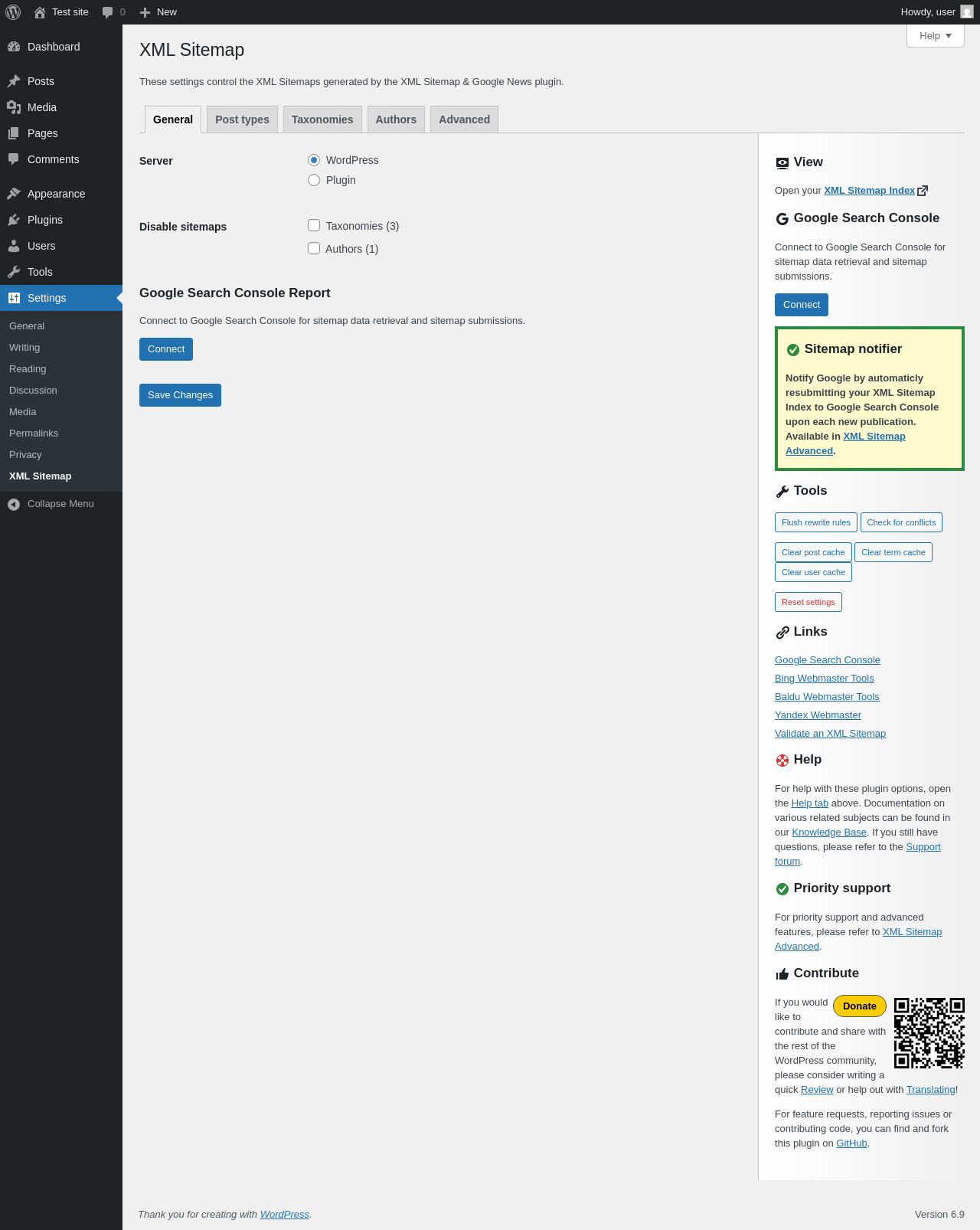Viewport: 980px width, 1230px height.
Task: Select the WordPress server radio button
Action: (x=314, y=160)
